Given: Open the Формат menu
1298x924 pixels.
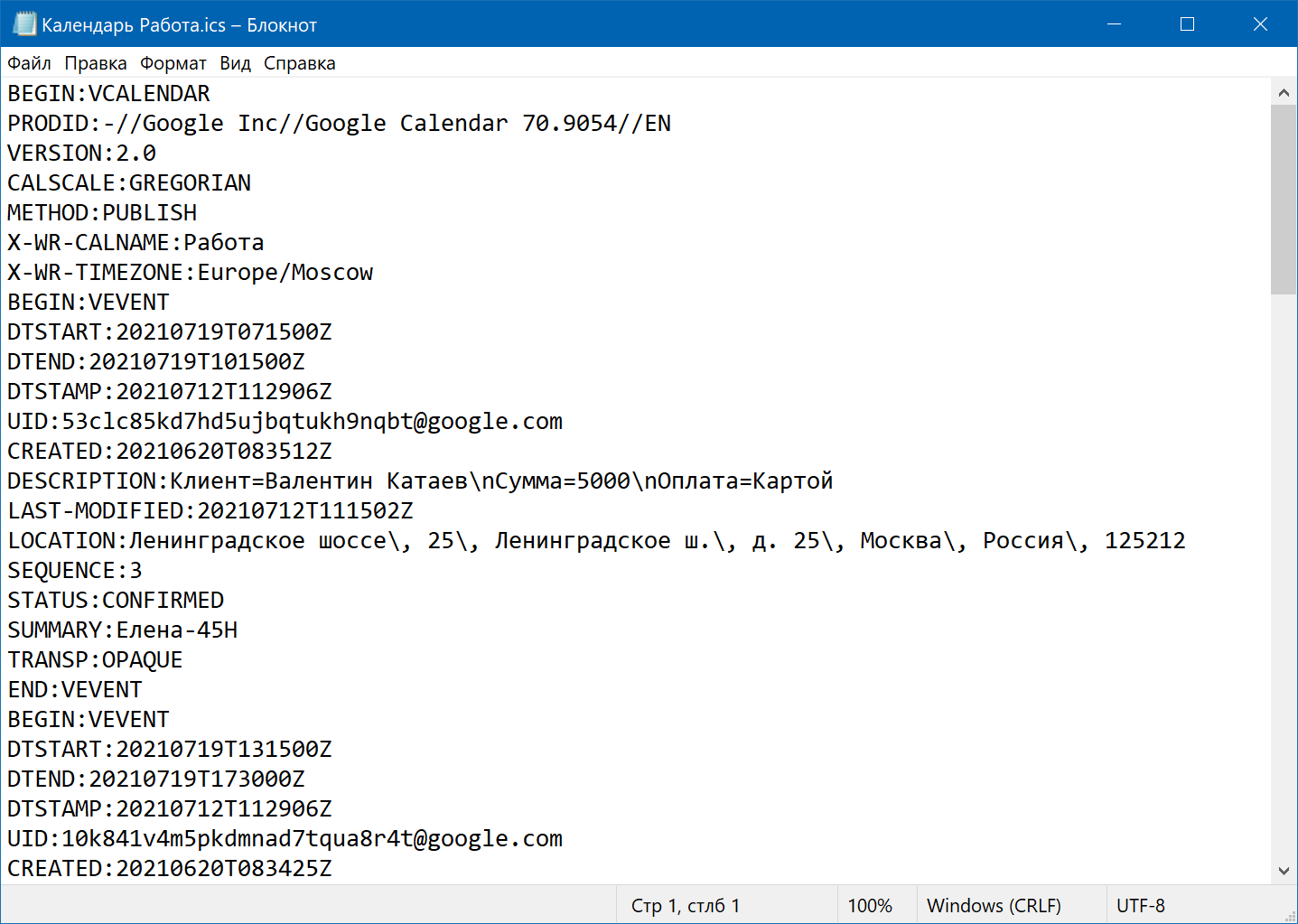Looking at the screenshot, I should (173, 63).
